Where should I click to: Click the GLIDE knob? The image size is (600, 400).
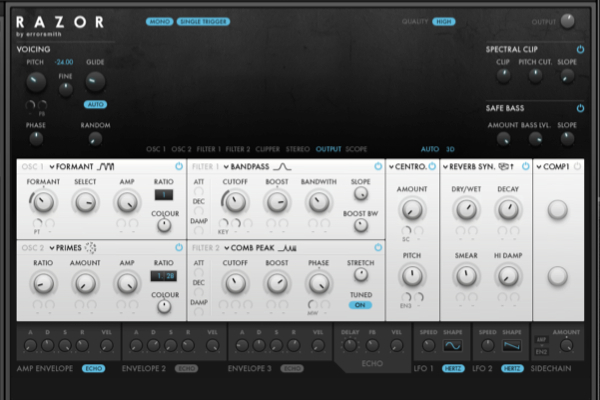click(x=95, y=82)
